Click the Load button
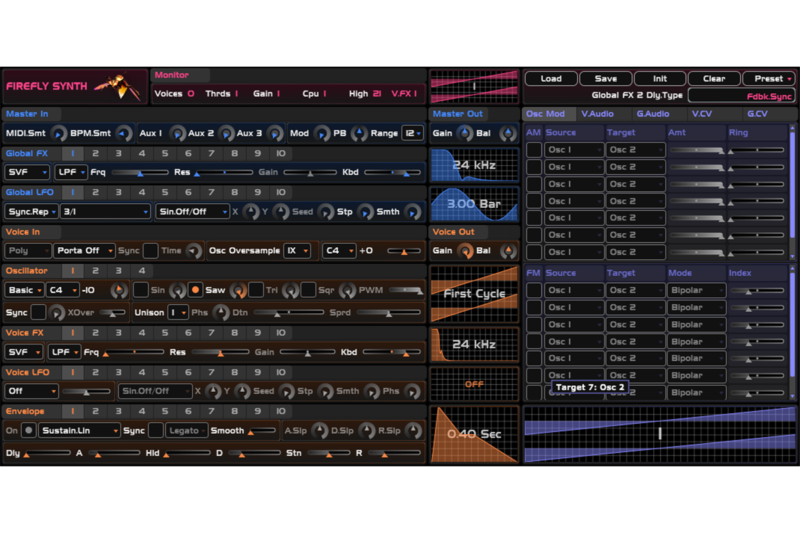 tap(551, 79)
